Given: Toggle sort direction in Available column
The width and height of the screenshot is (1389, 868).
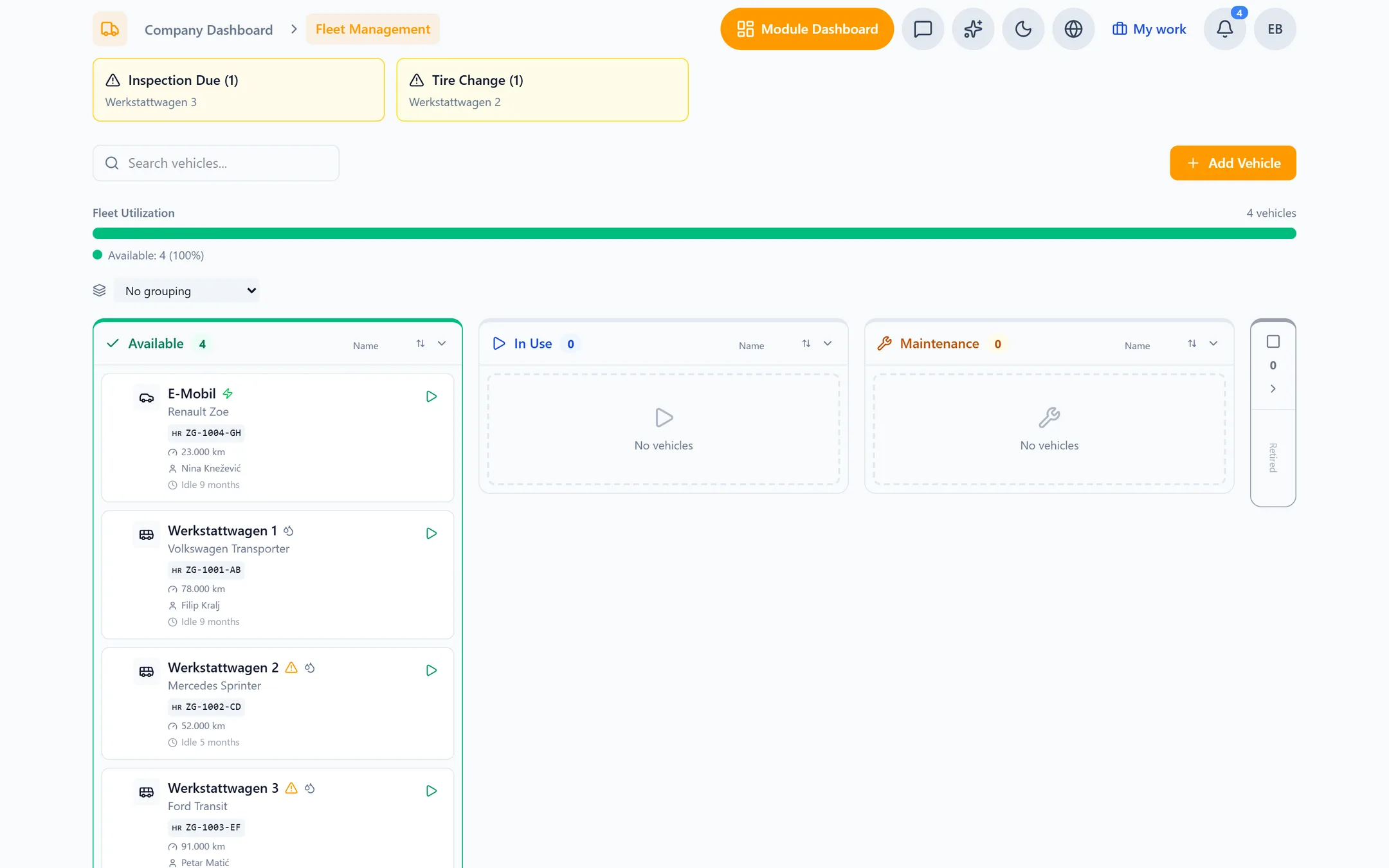Looking at the screenshot, I should click(421, 343).
